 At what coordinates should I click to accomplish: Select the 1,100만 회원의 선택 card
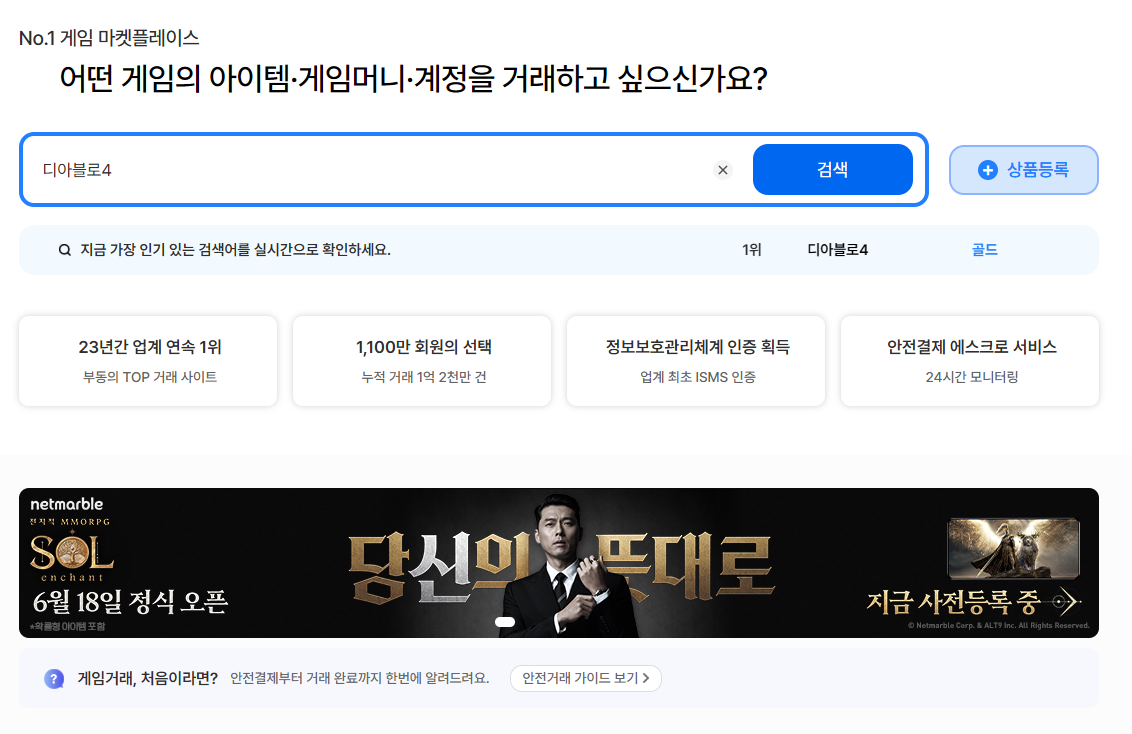pos(422,361)
